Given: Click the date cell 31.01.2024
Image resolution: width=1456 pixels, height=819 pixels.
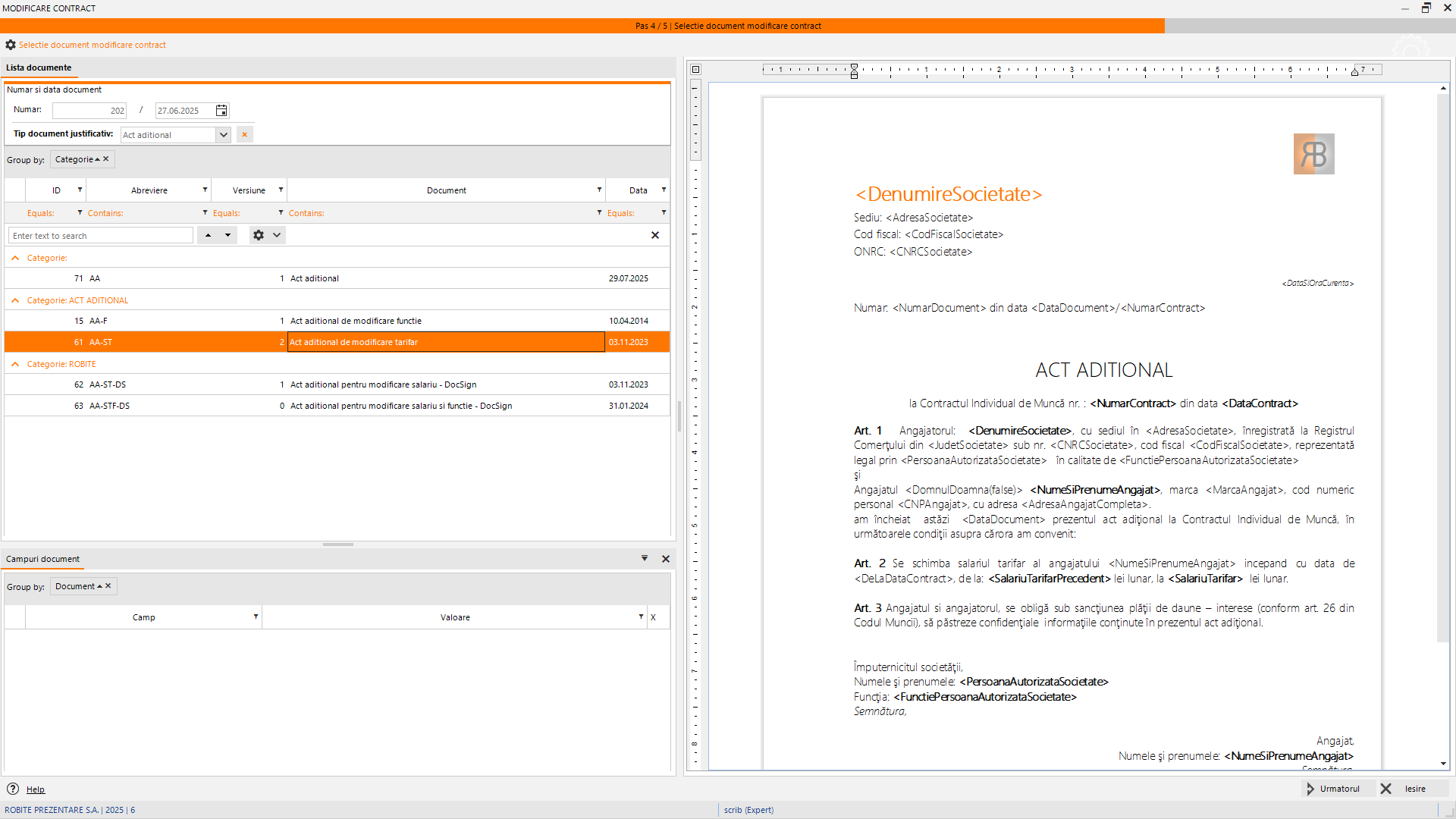Looking at the screenshot, I should coord(629,406).
